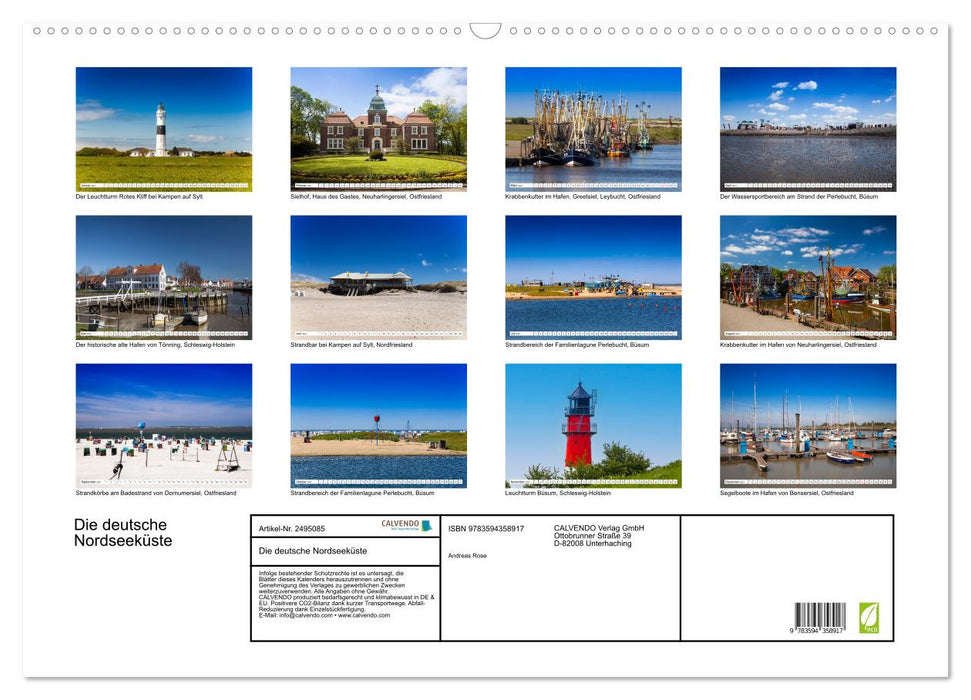This screenshot has height=700, width=971.
Task: Open the historic Tönning harbor photo
Action: (x=163, y=277)
